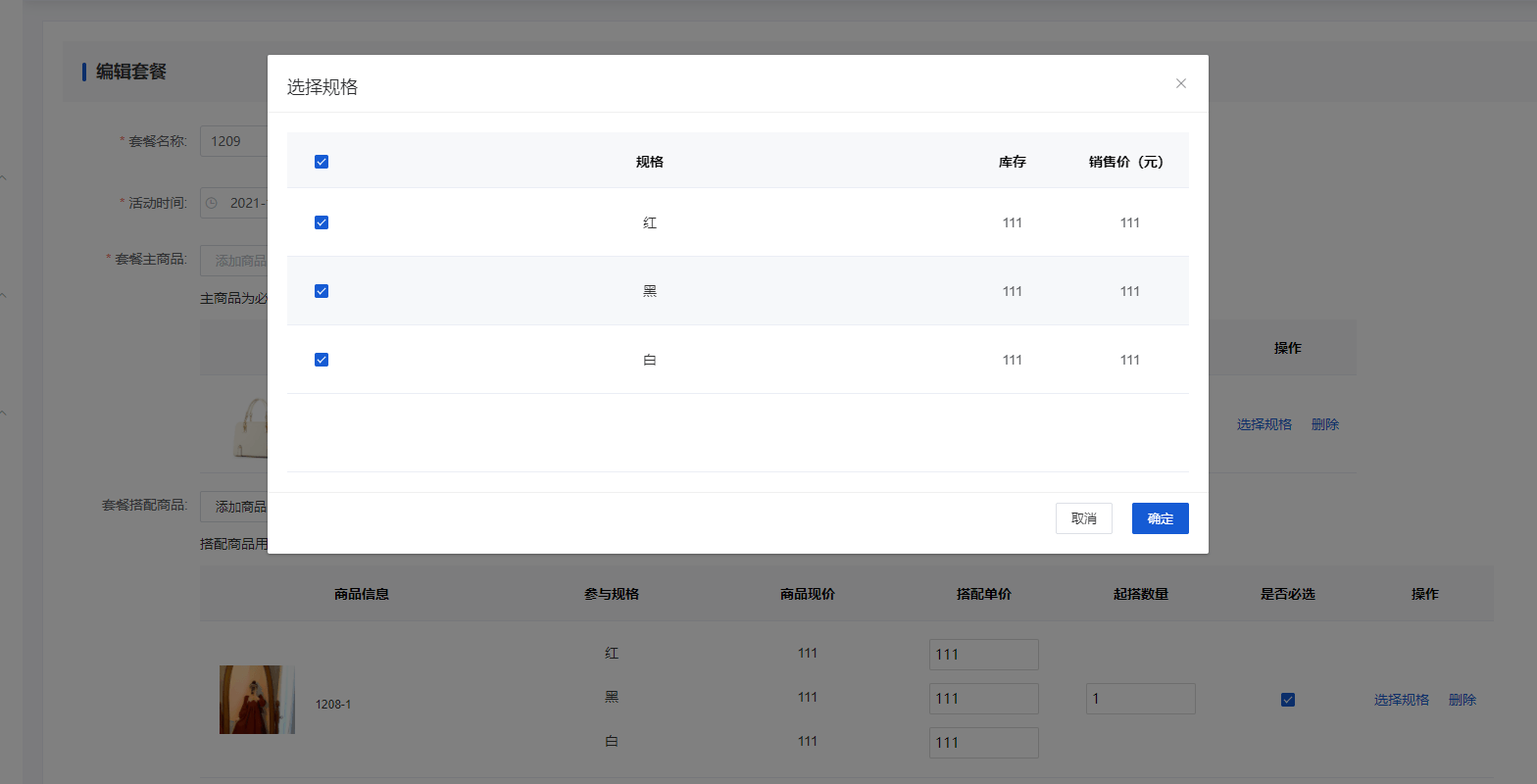1537x784 pixels.
Task: Click the 选择规格 dialog title
Action: 322,87
